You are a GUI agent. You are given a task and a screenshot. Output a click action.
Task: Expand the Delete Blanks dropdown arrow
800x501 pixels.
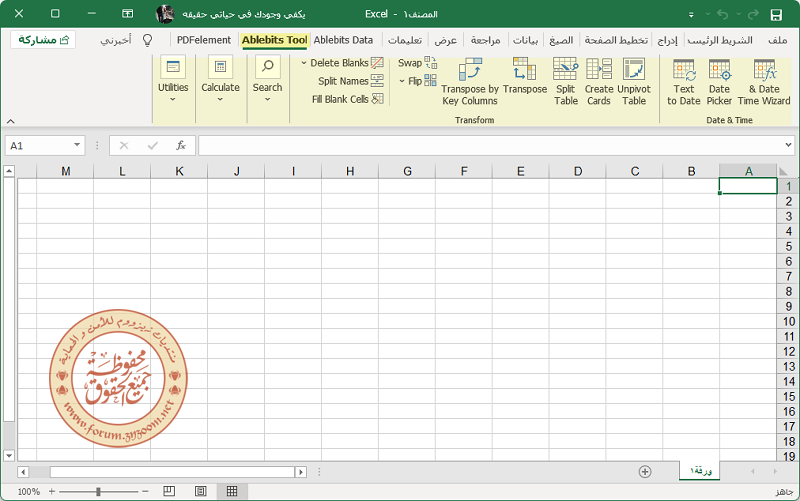tap(304, 63)
